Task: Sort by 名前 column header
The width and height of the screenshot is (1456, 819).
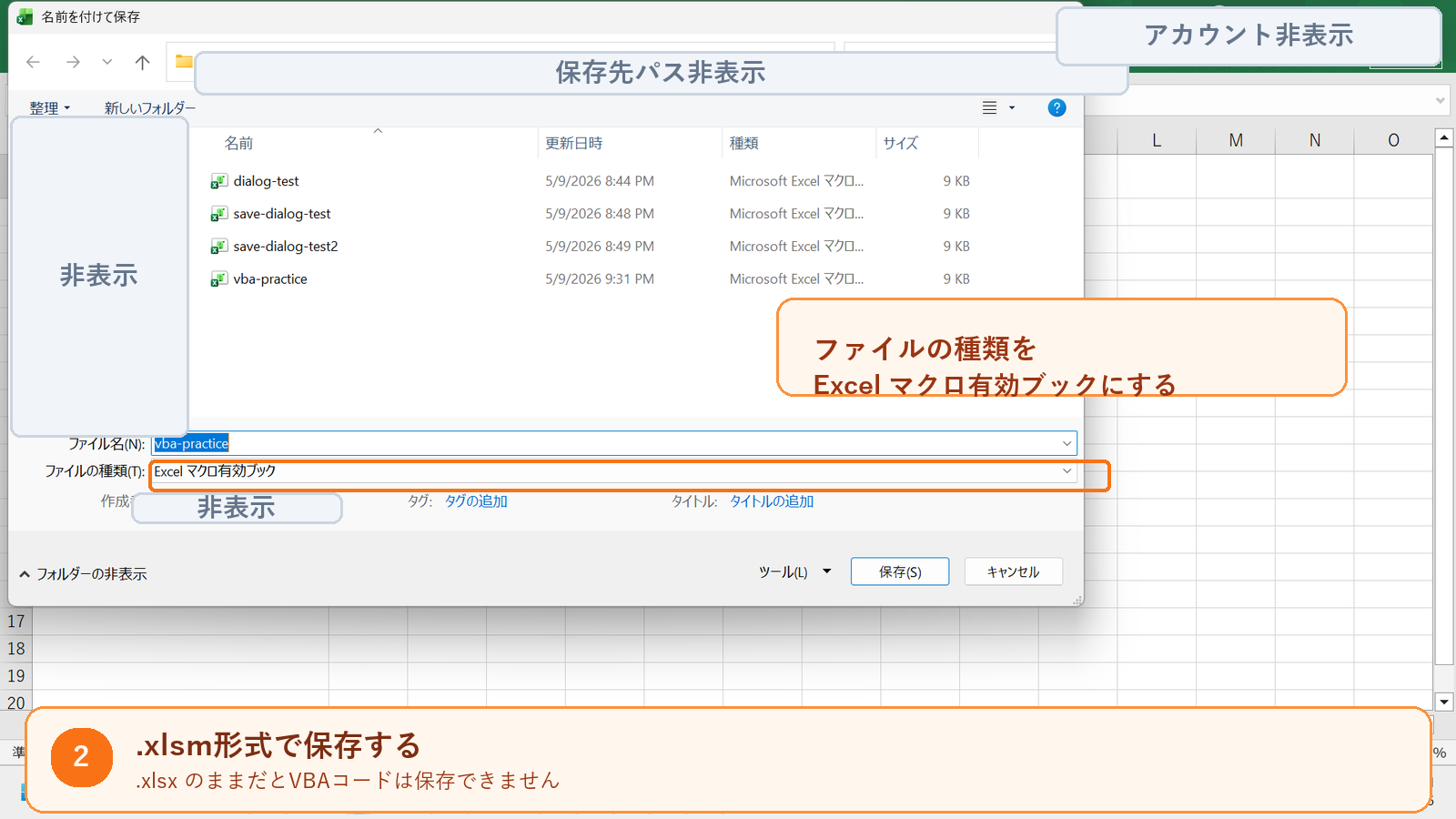Action: (239, 143)
